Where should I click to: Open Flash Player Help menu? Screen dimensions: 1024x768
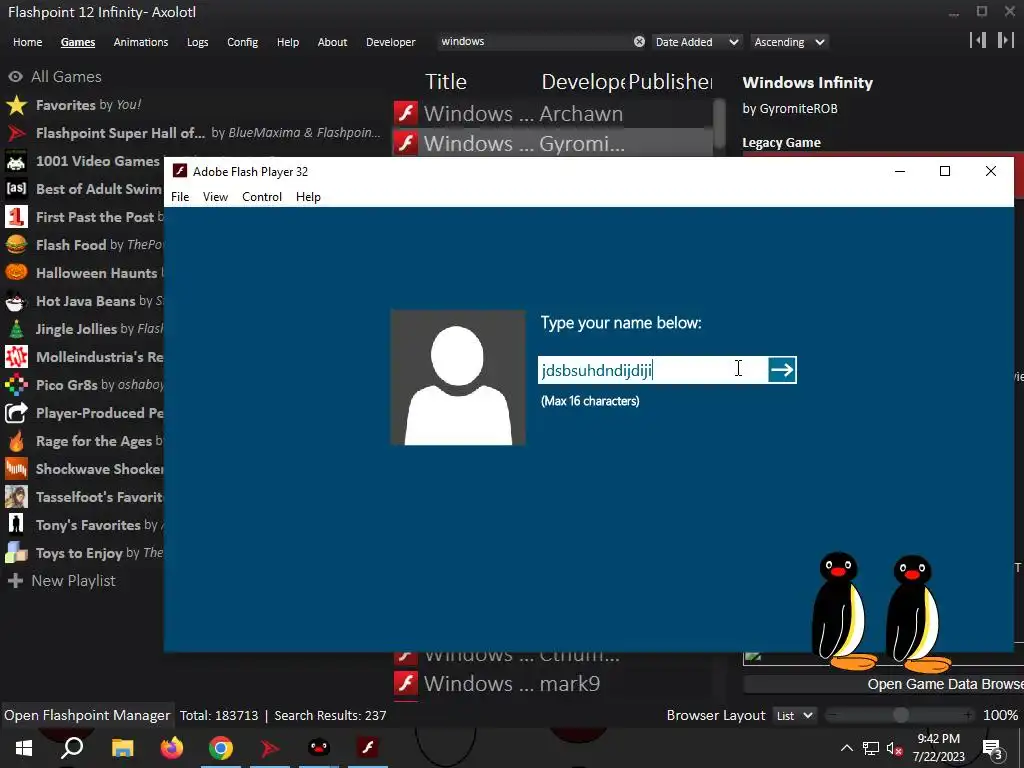pos(308,197)
